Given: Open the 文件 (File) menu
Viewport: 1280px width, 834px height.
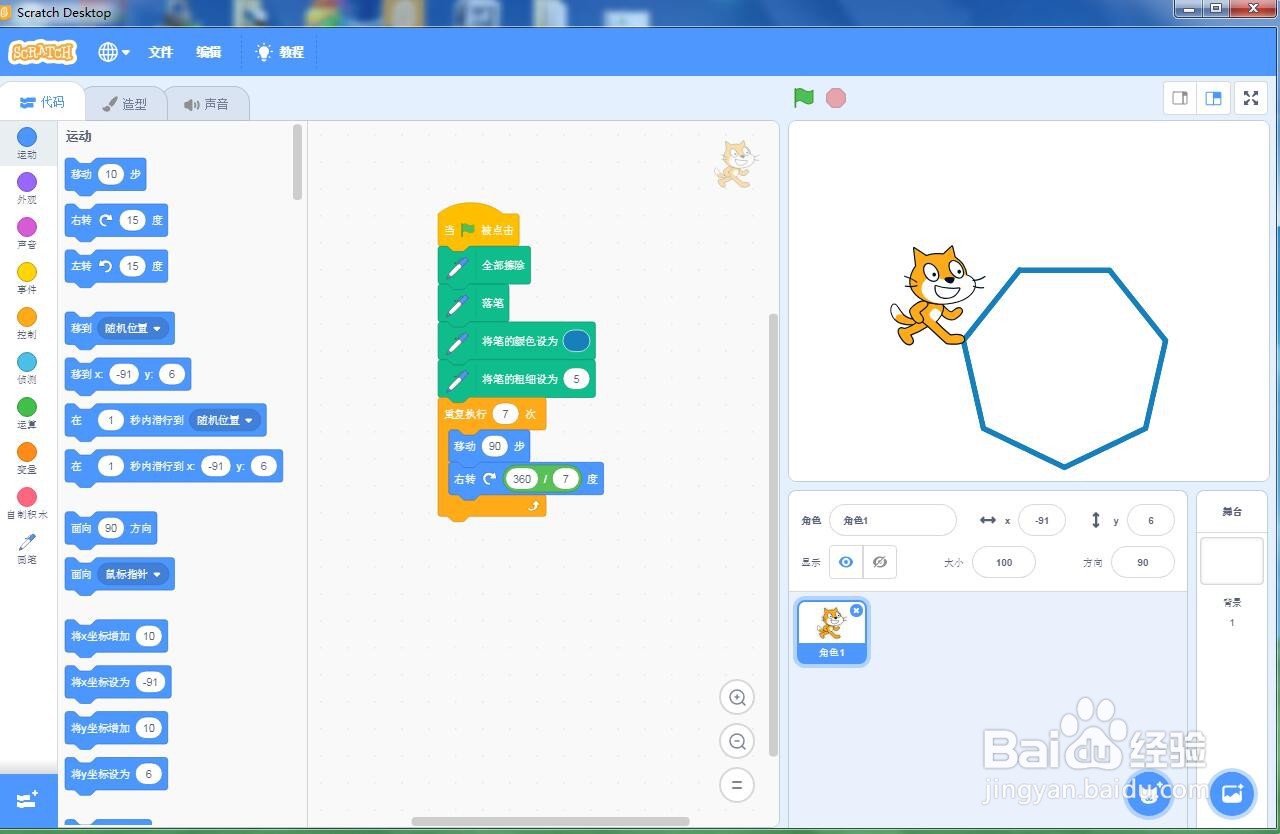Looking at the screenshot, I should [x=160, y=52].
